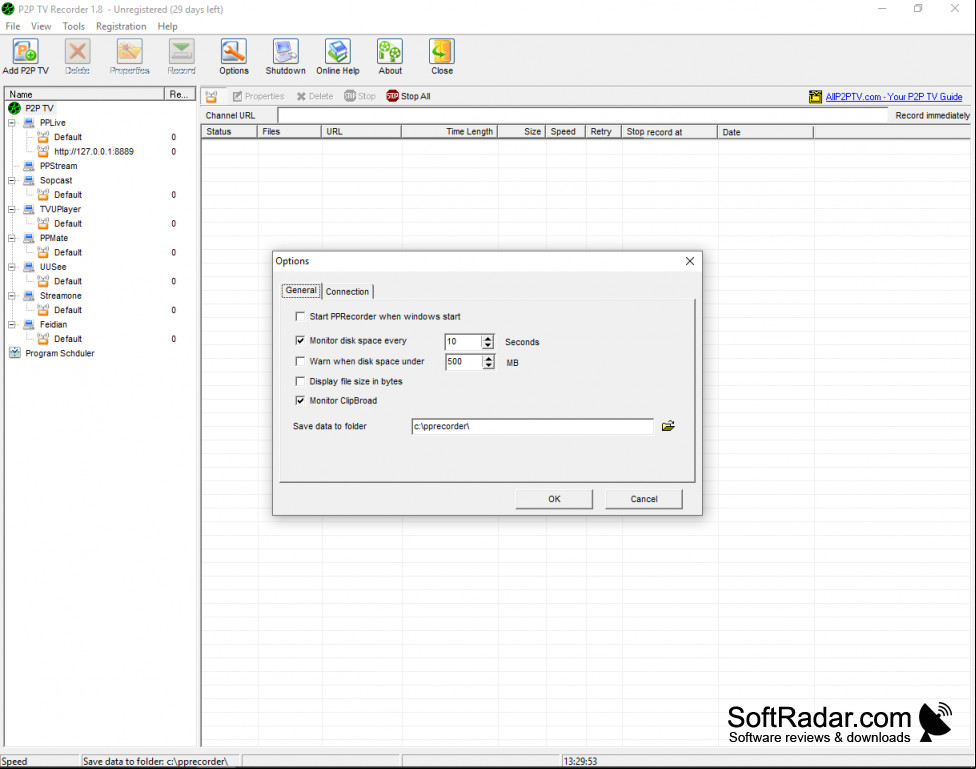Tick Display file size in bytes
This screenshot has height=769, width=976.
pos(300,381)
